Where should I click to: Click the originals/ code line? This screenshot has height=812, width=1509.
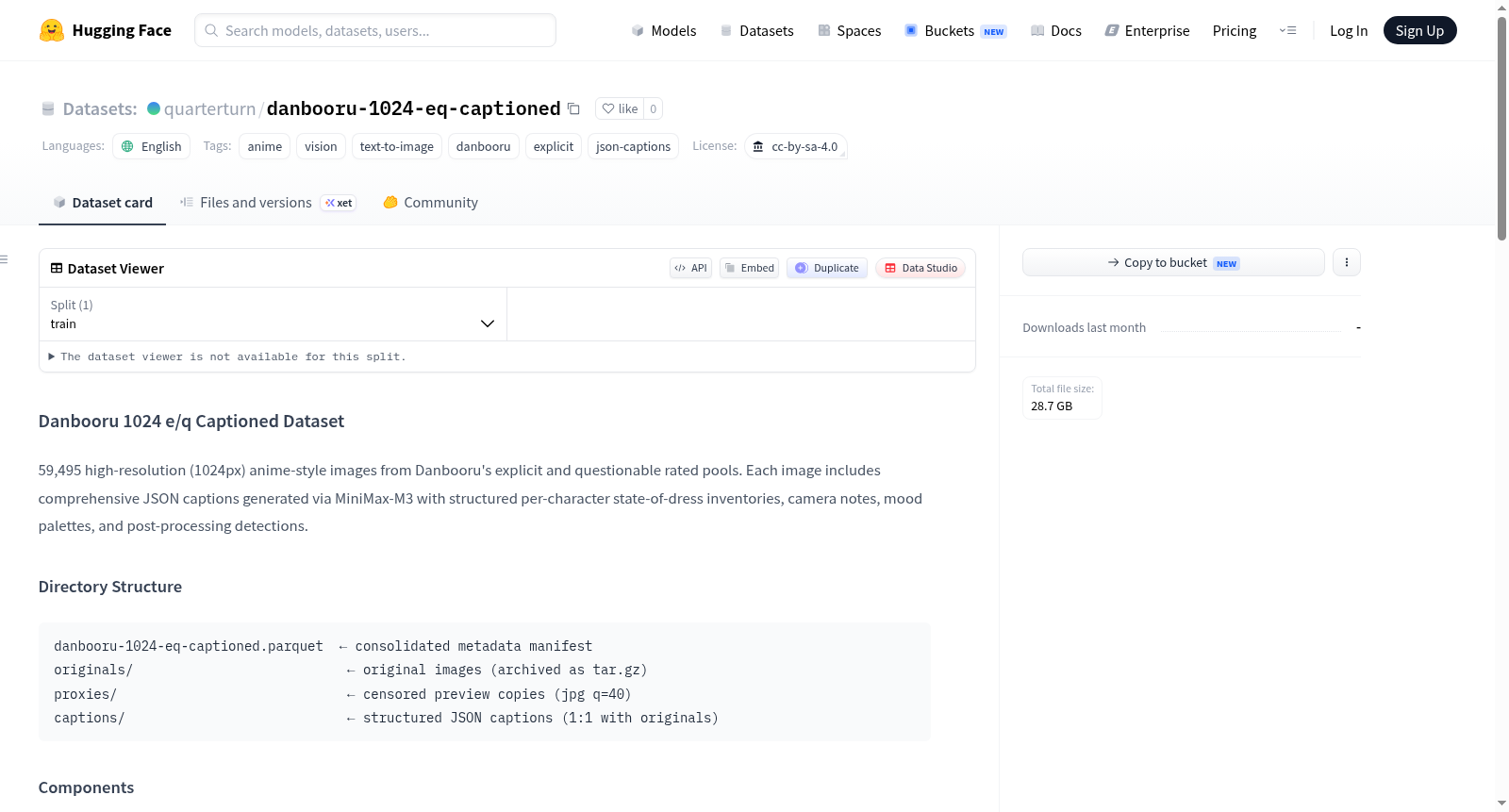(351, 670)
